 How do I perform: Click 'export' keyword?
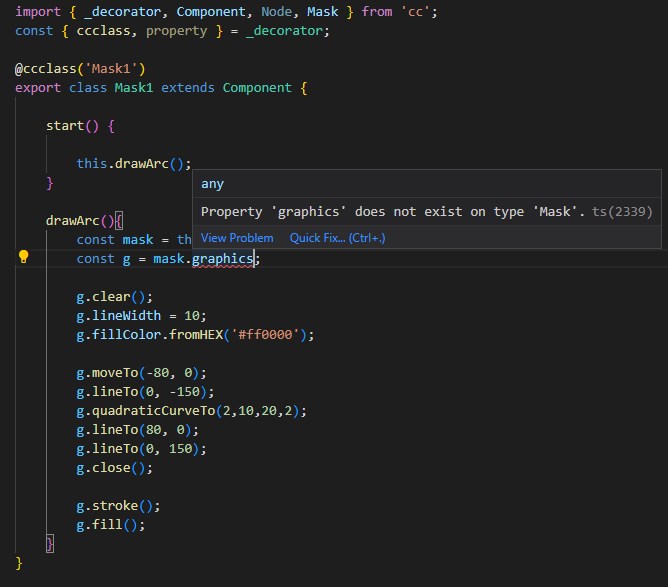[38, 88]
